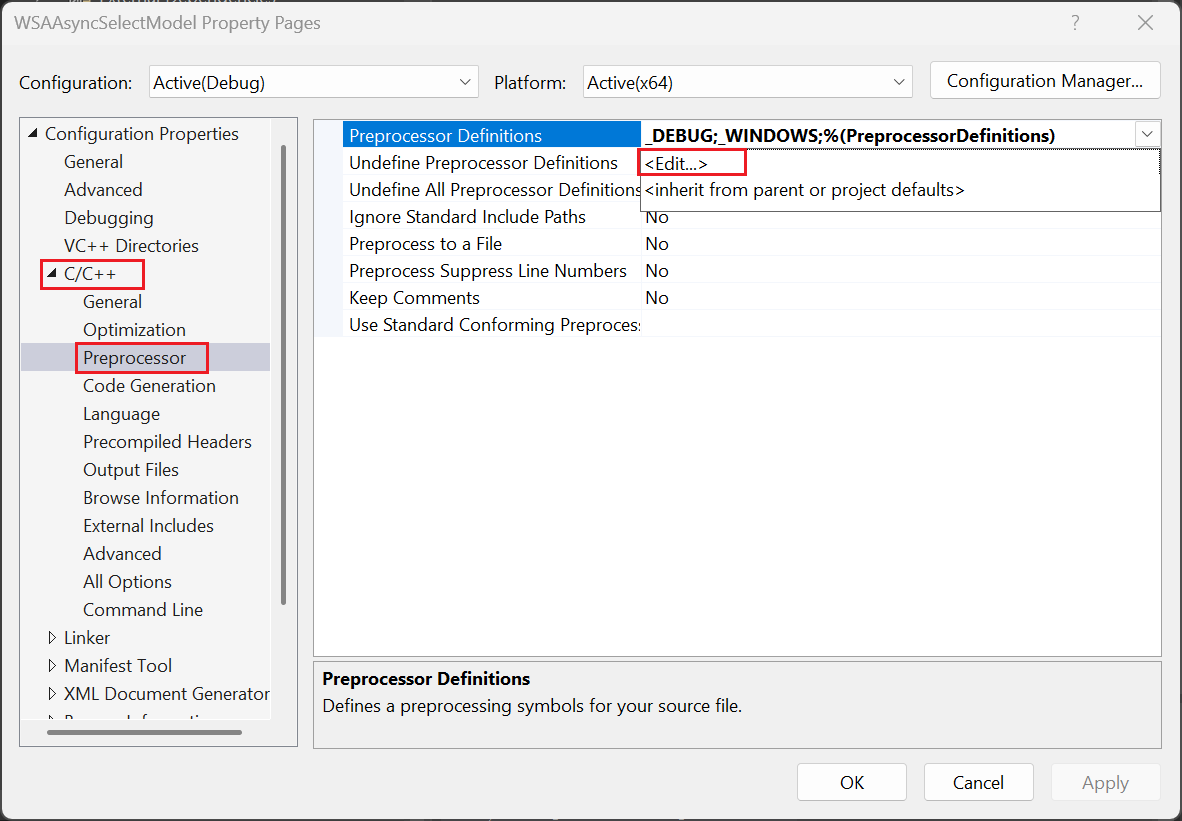Expand XML Document Generator node
Screen dimensions: 1182x821
[53, 694]
